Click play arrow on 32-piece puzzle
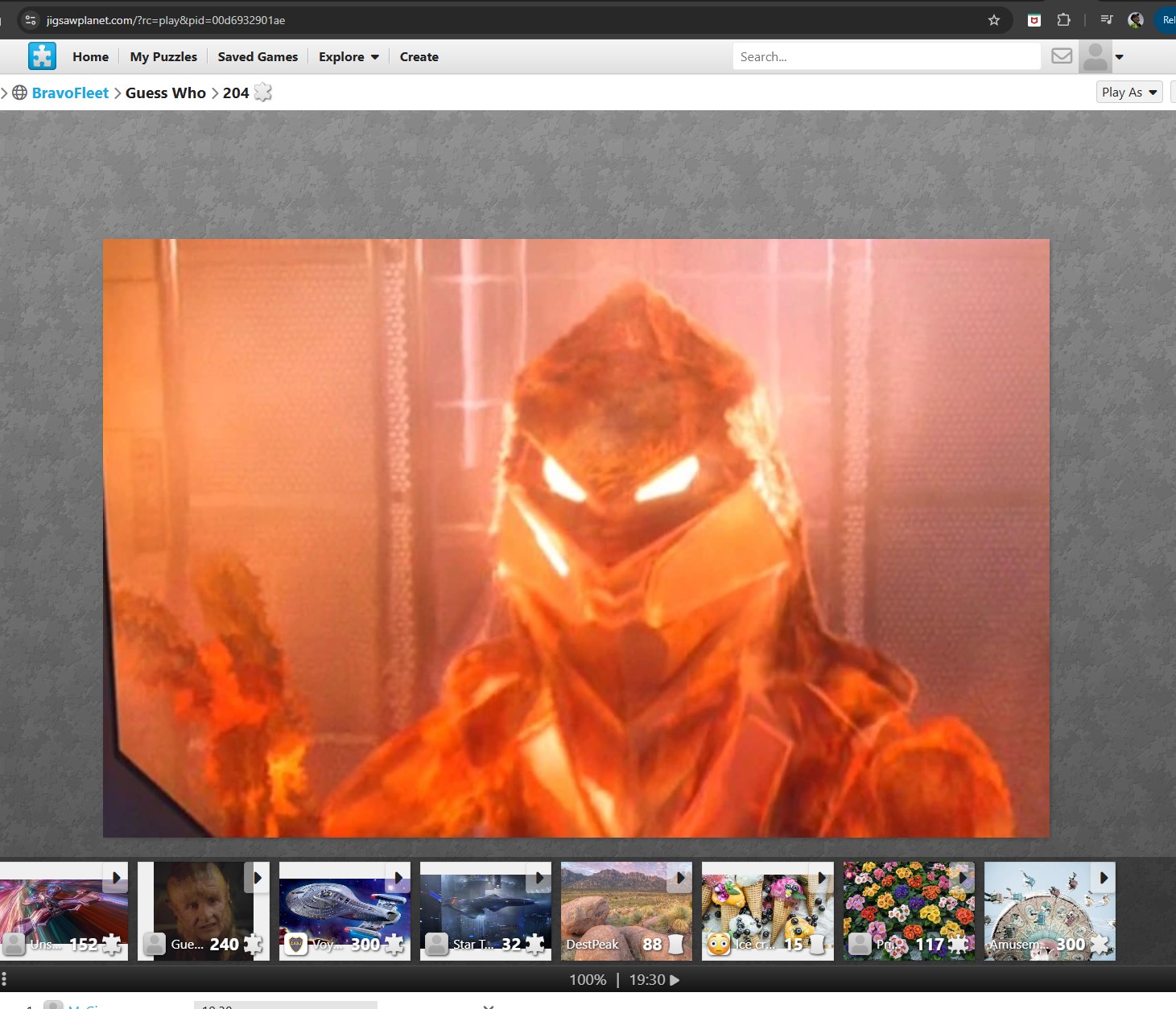Image resolution: width=1176 pixels, height=1009 pixels. coord(538,878)
